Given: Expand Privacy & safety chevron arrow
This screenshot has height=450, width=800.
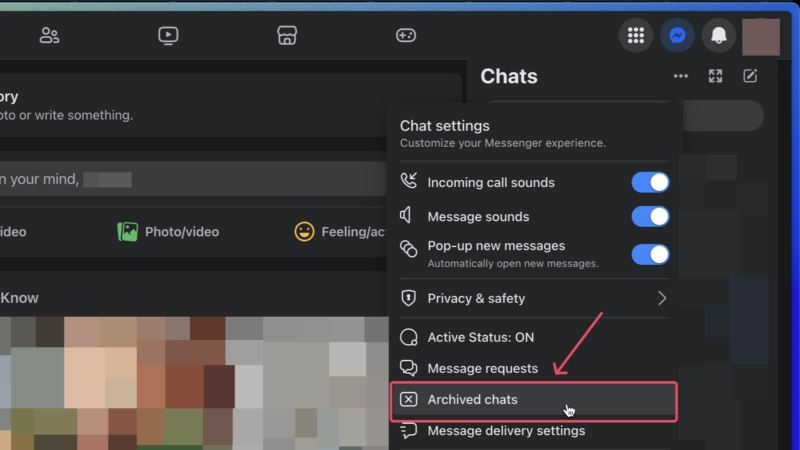Looking at the screenshot, I should tap(662, 298).
